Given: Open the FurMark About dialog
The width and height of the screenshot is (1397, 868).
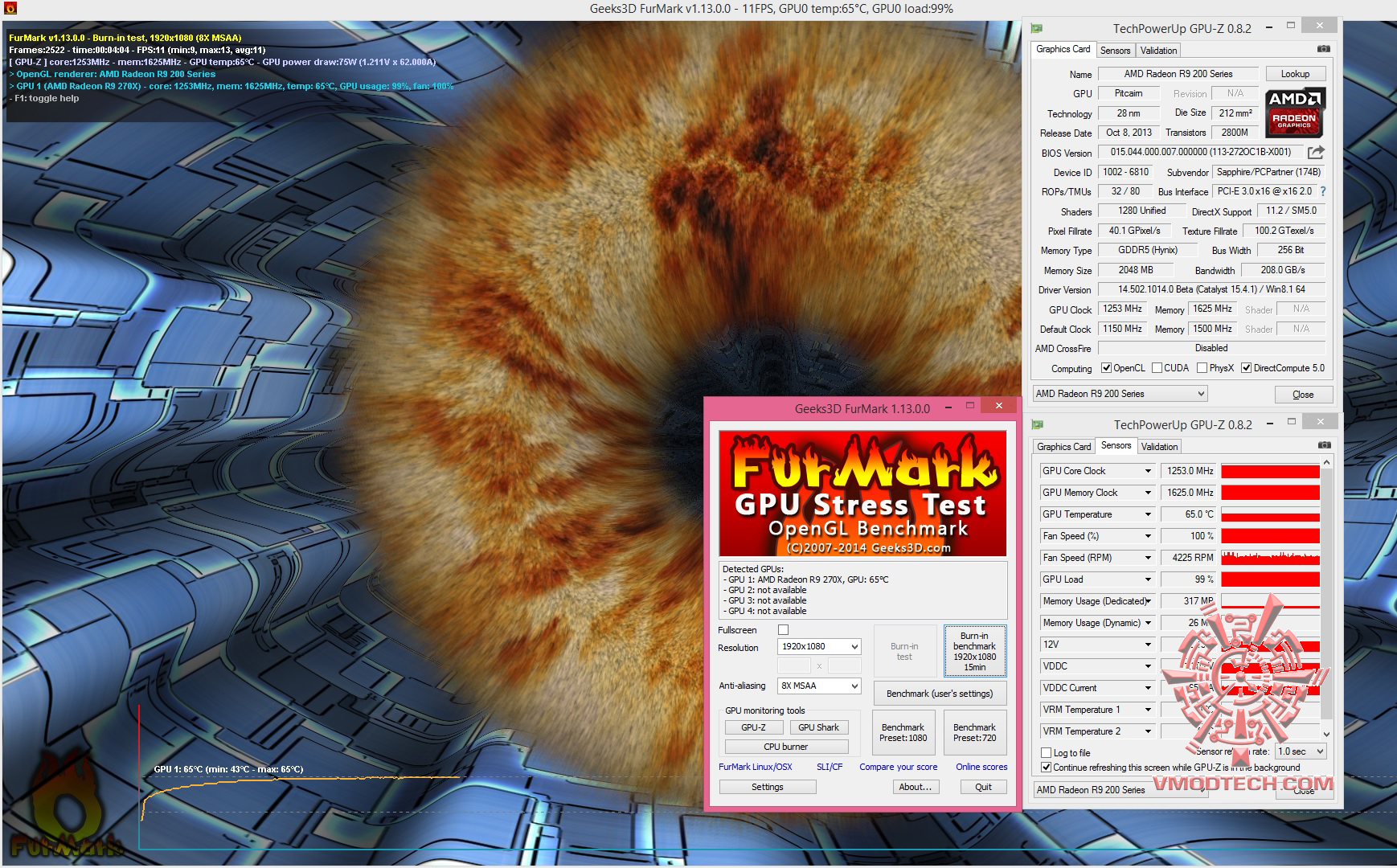Looking at the screenshot, I should pyautogui.click(x=916, y=787).
